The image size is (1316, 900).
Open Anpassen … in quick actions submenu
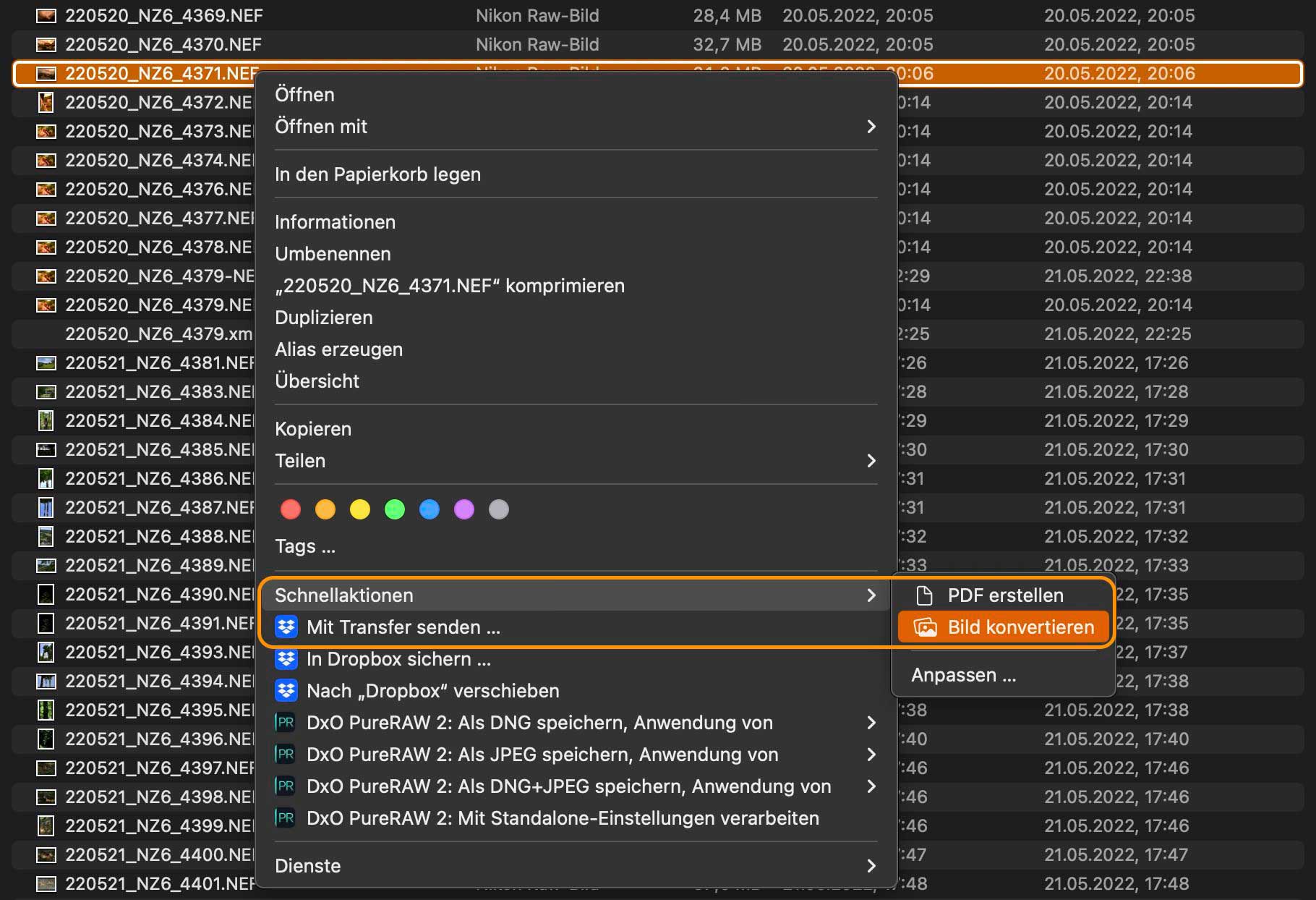click(963, 675)
